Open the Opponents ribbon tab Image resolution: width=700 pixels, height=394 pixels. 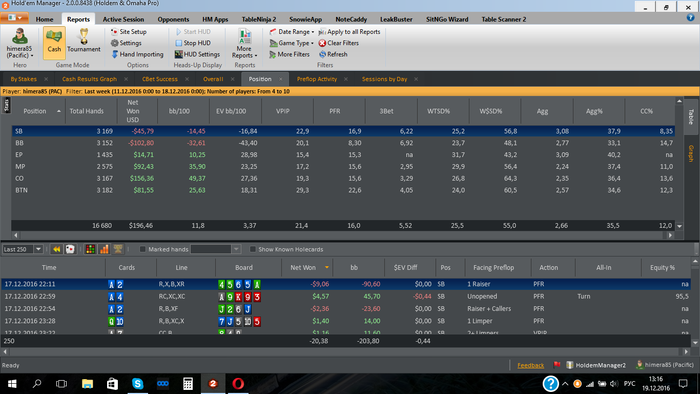point(173,19)
